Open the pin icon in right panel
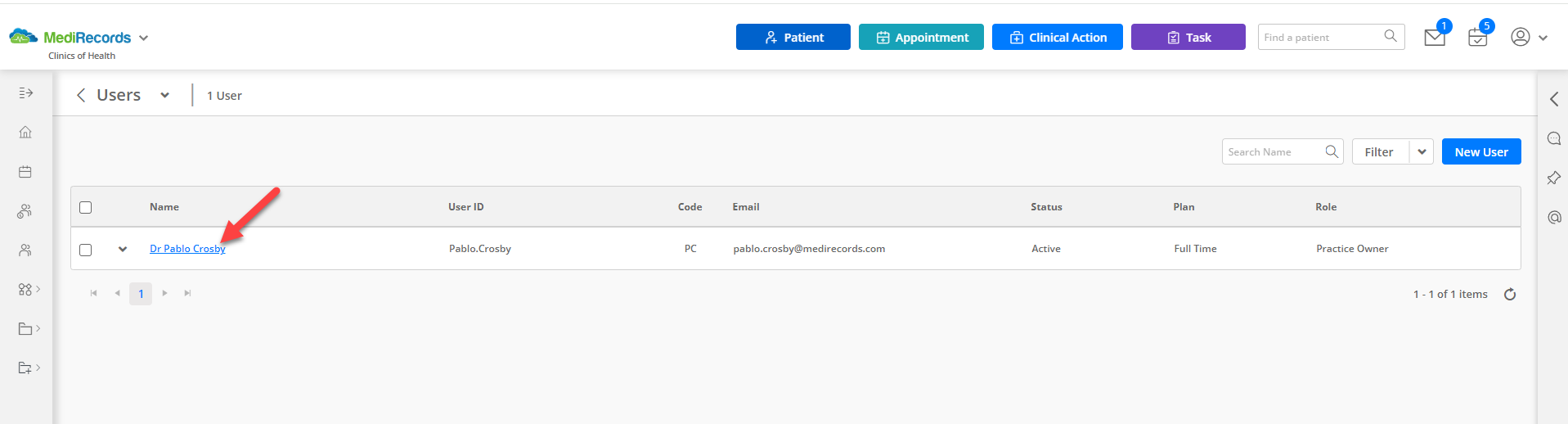 point(1553,178)
